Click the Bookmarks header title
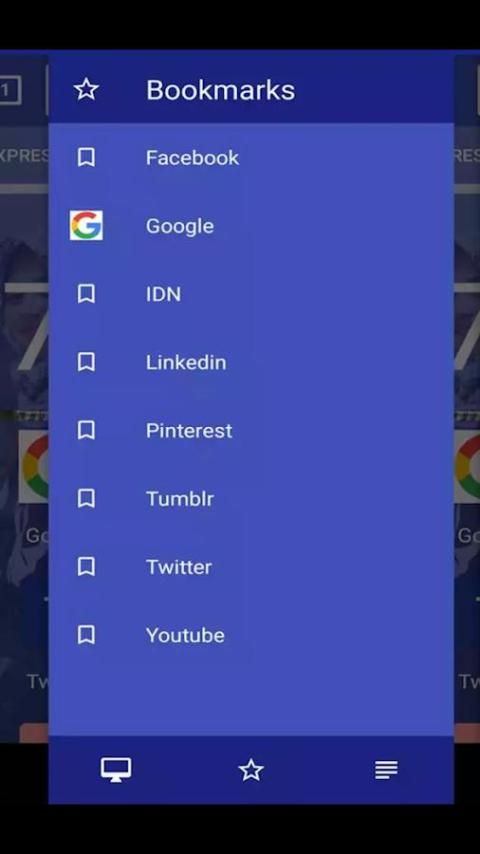Viewport: 480px width, 854px height. [x=220, y=90]
